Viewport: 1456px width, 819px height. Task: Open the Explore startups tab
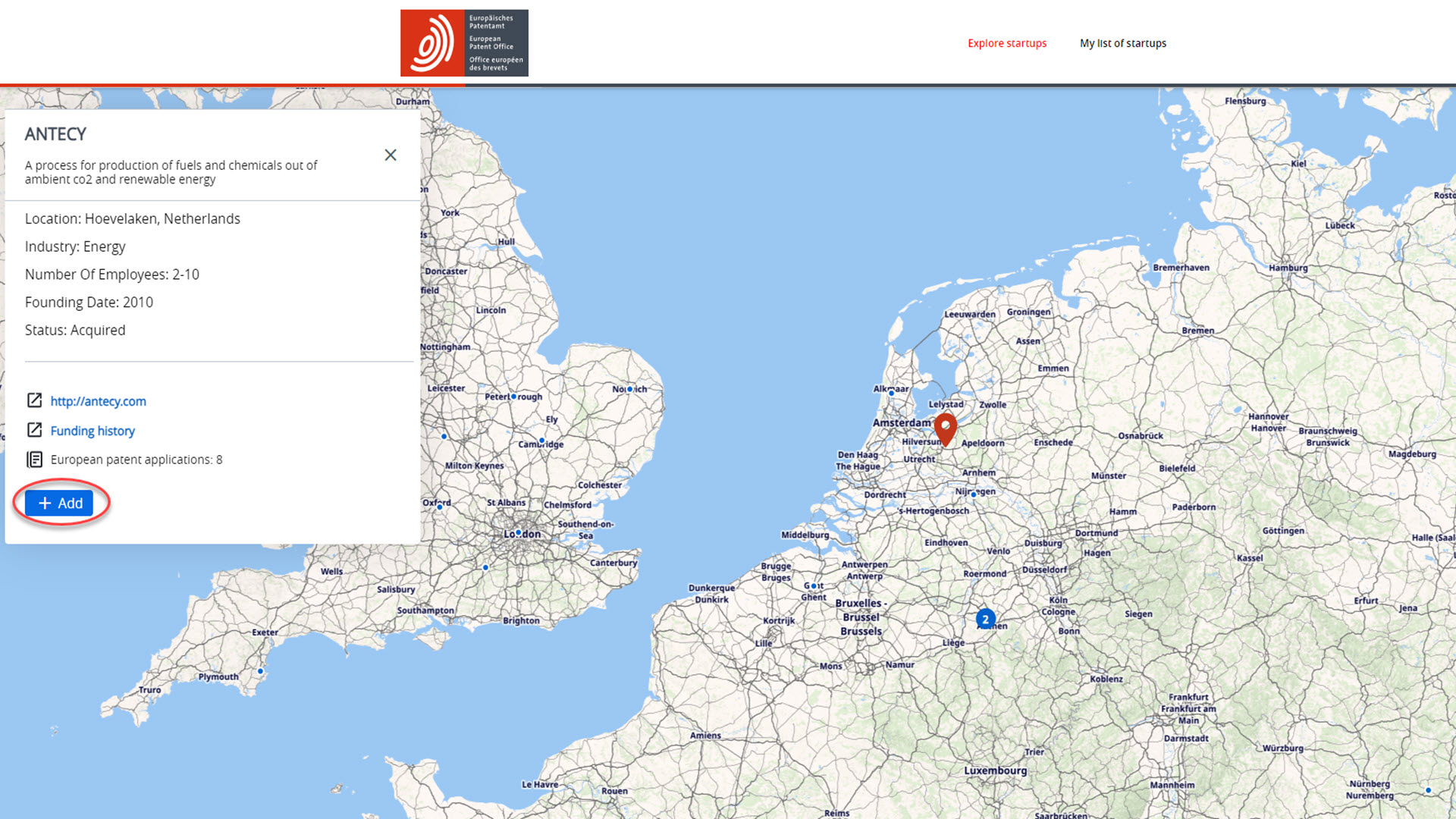[x=1006, y=43]
